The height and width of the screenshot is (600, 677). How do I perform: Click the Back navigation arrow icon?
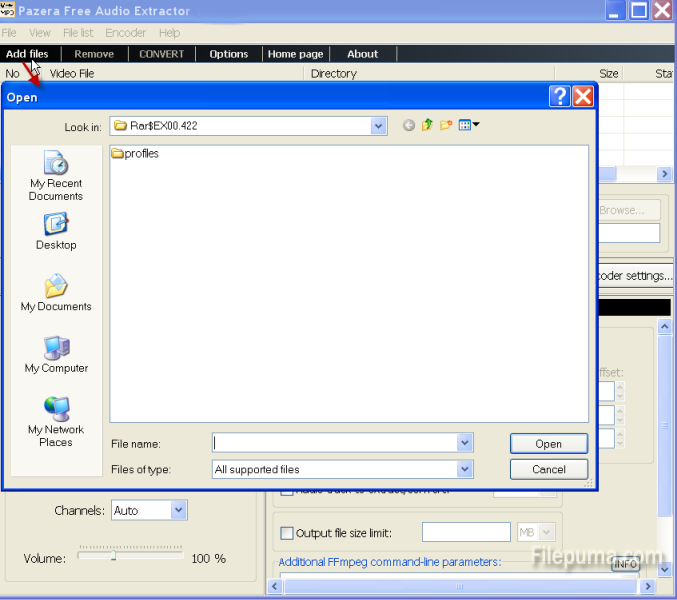tap(409, 125)
